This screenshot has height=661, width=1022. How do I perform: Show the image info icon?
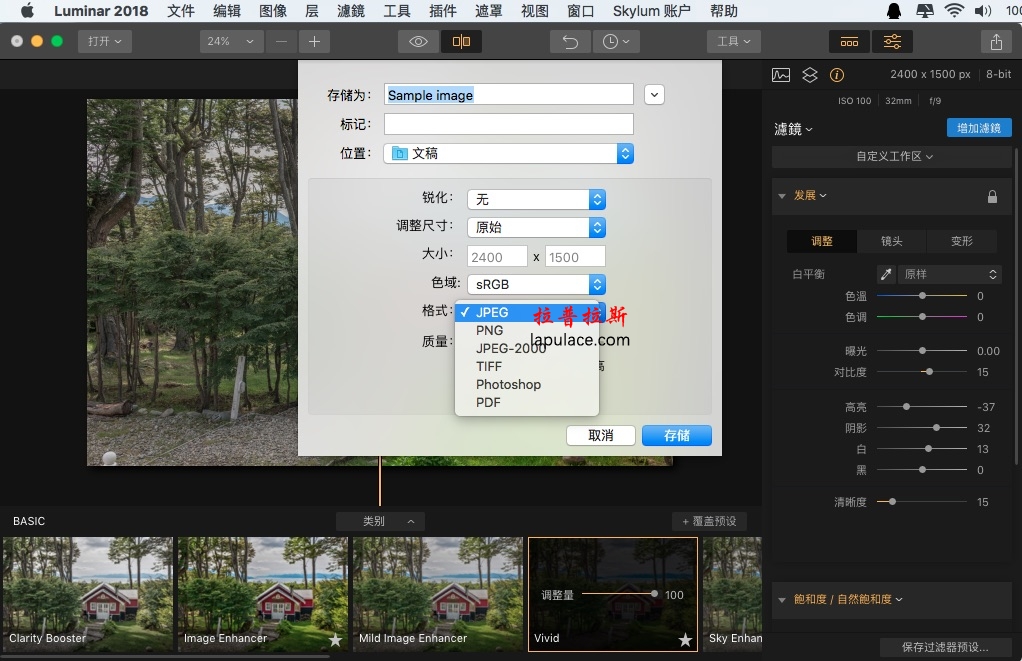(837, 75)
